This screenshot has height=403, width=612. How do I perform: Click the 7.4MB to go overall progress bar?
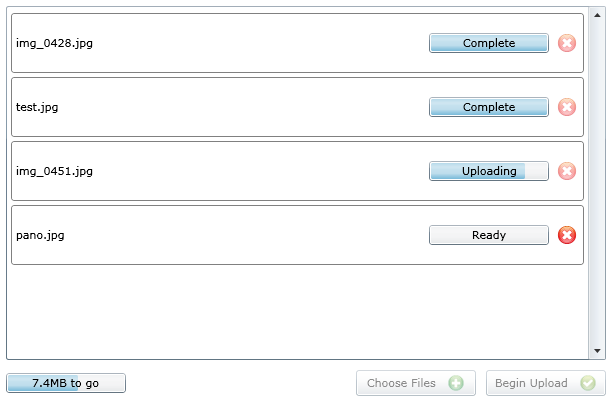coord(66,383)
